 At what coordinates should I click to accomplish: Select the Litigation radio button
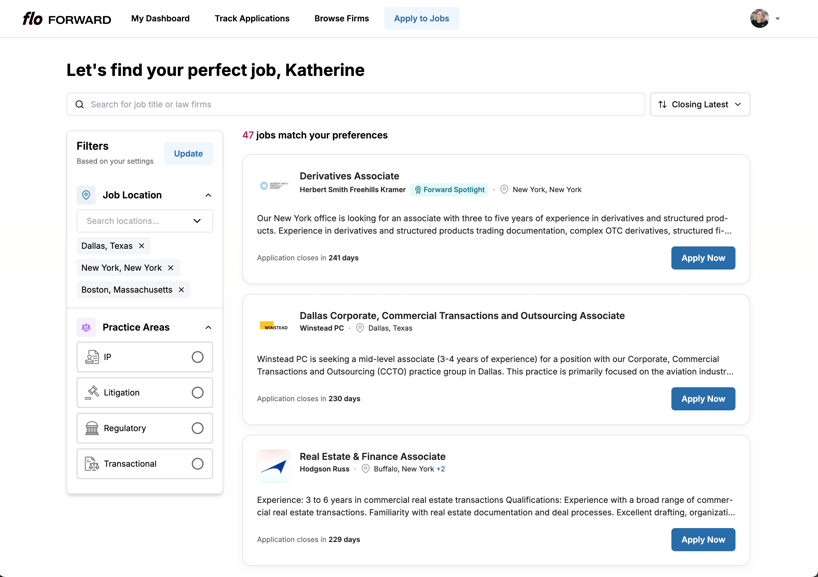tap(197, 392)
